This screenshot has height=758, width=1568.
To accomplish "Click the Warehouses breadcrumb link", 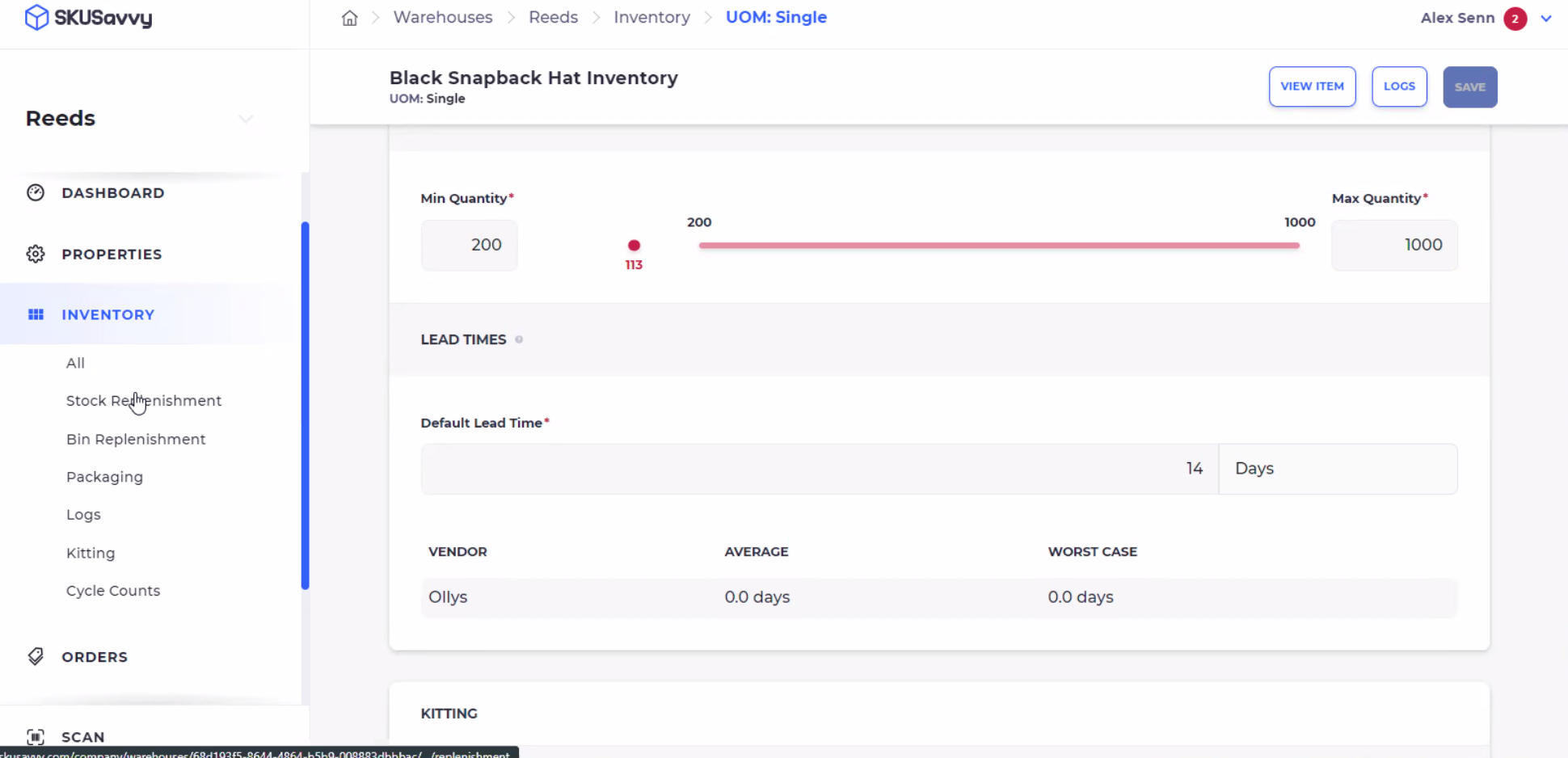I will pos(443,17).
